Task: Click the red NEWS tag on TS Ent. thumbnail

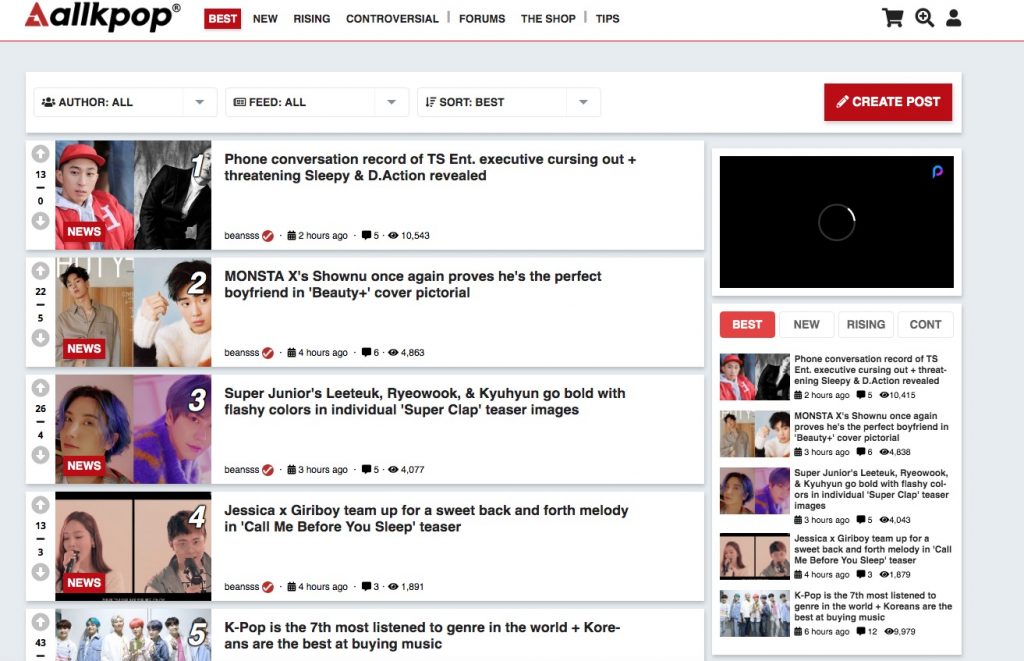Action: [x=84, y=231]
